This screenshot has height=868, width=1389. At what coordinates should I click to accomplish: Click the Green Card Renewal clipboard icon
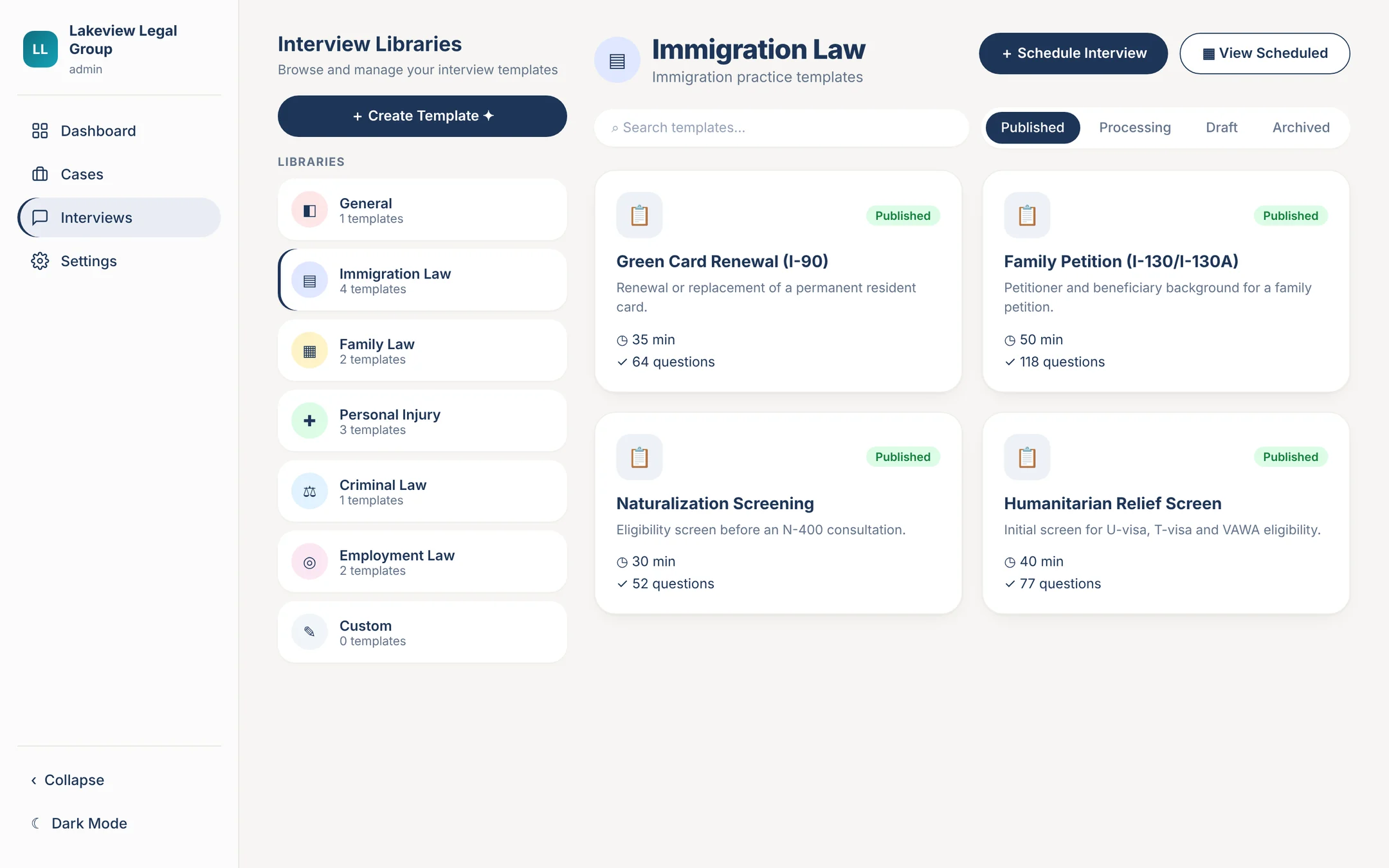[639, 215]
